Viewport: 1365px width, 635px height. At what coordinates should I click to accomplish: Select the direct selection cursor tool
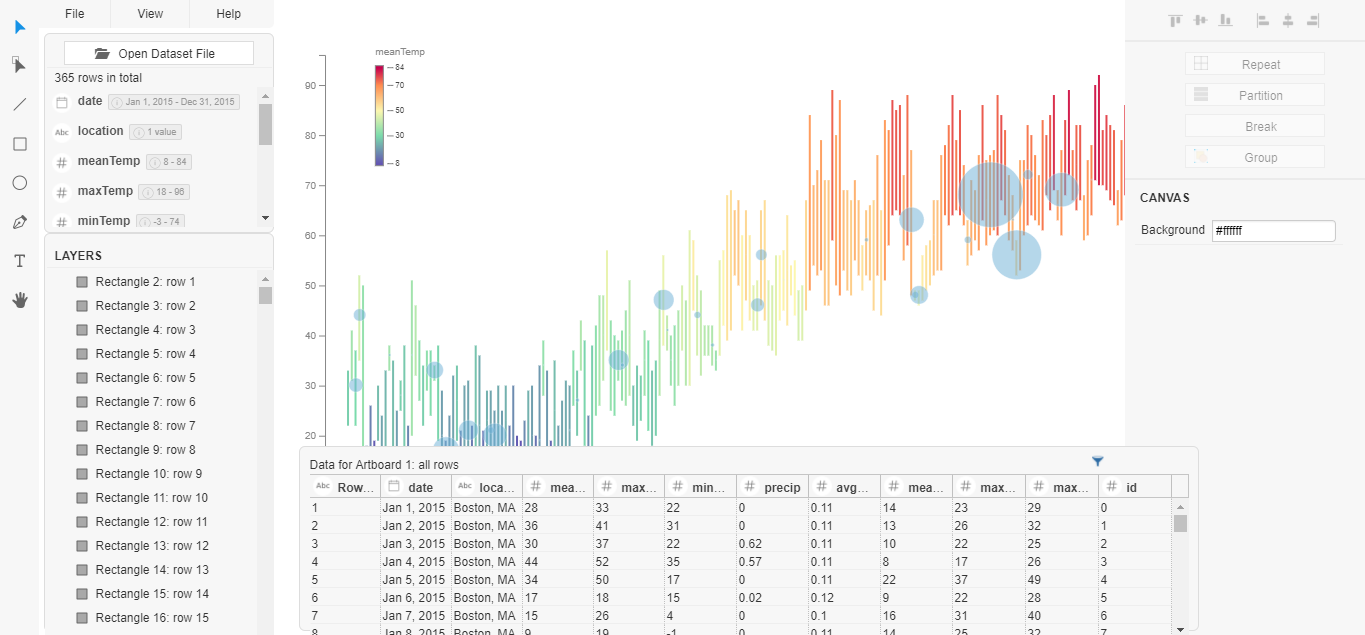[x=19, y=65]
